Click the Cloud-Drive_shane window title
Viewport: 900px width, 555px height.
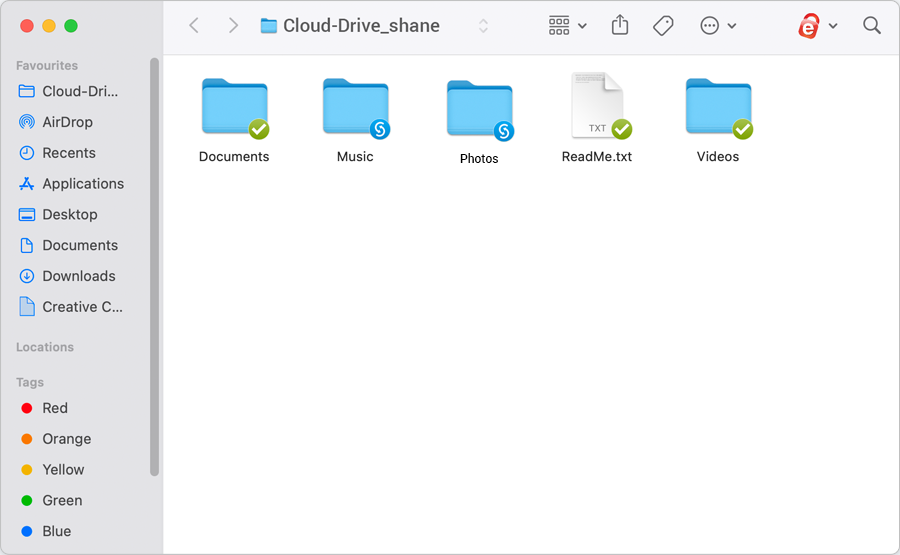pyautogui.click(x=362, y=26)
